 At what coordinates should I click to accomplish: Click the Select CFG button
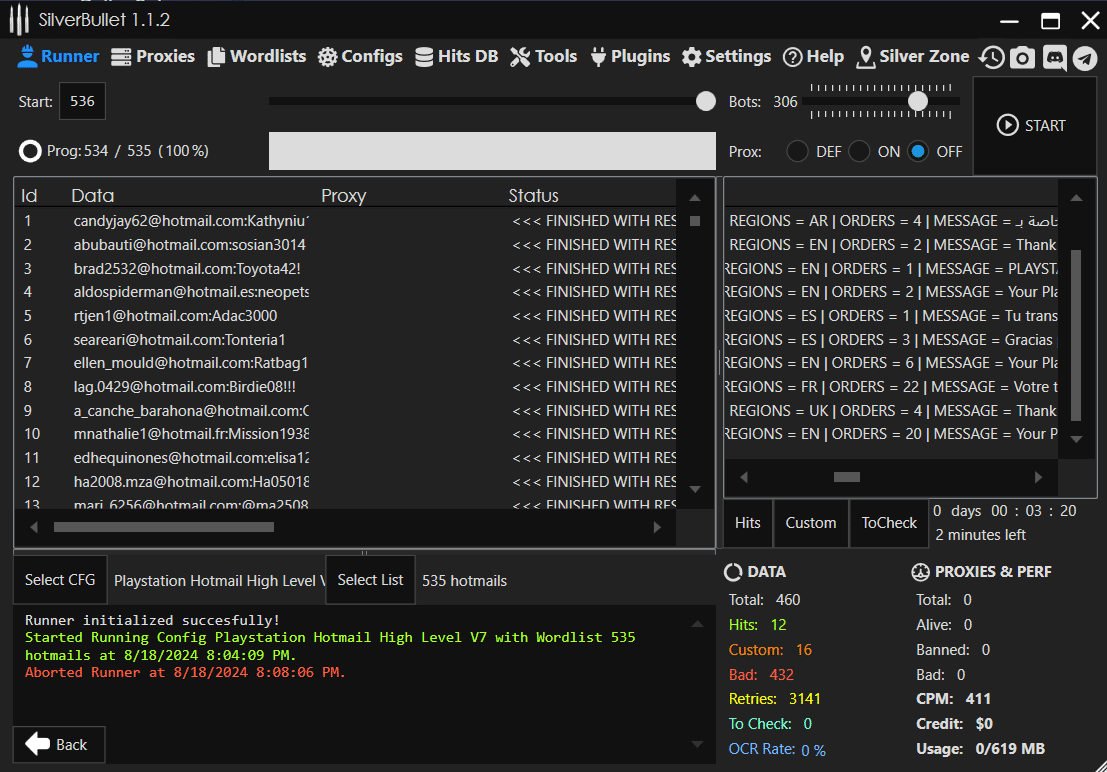tap(60, 580)
